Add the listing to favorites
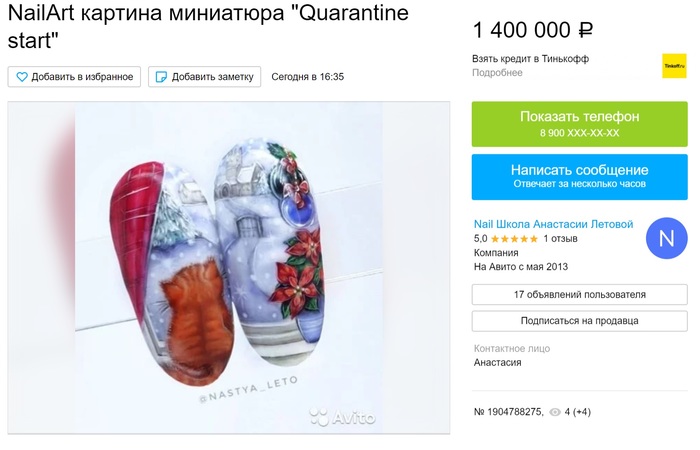Screen dimensions: 700x450 (74, 77)
